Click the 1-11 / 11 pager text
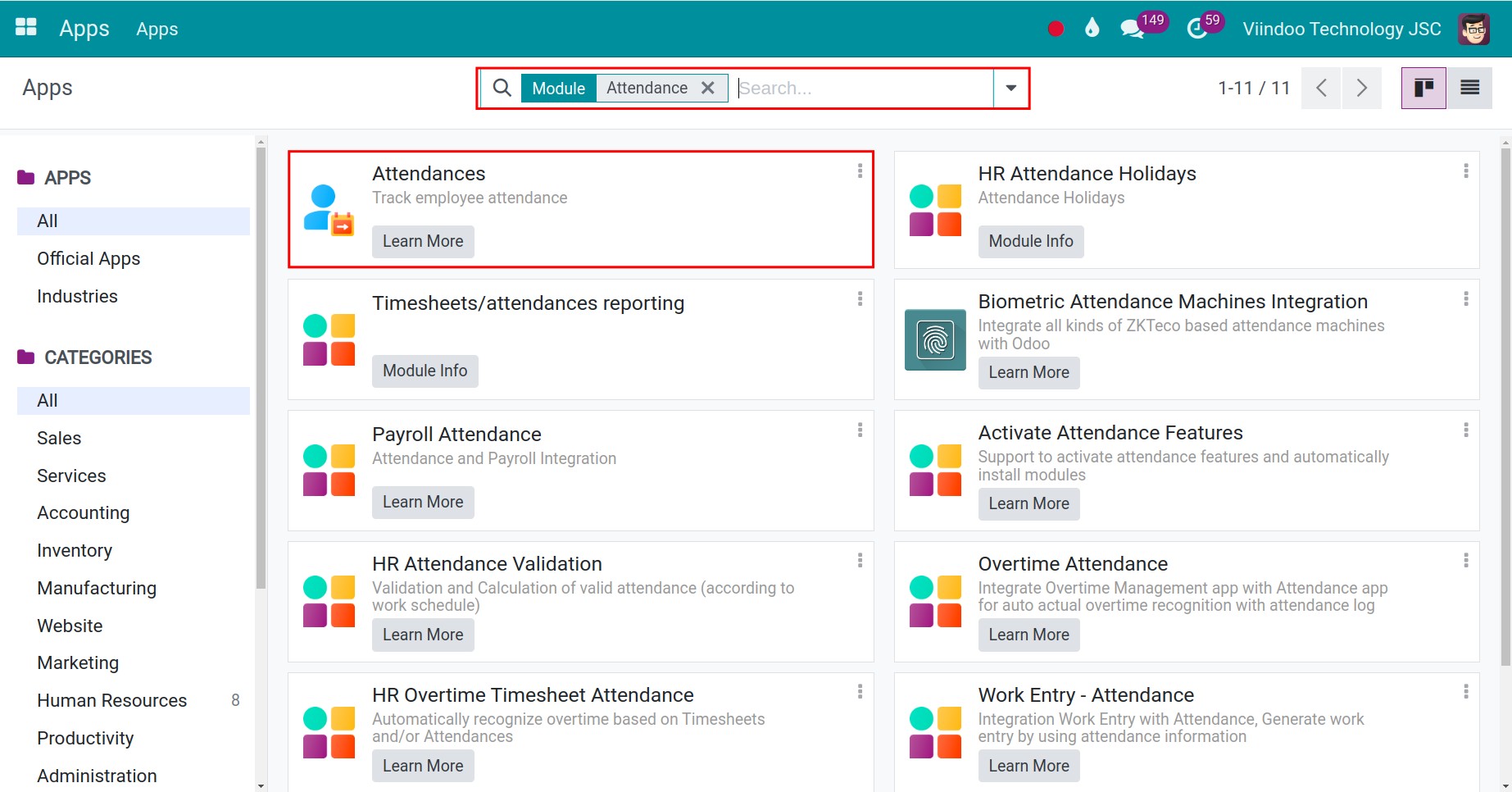The image size is (1512, 792). click(1254, 88)
